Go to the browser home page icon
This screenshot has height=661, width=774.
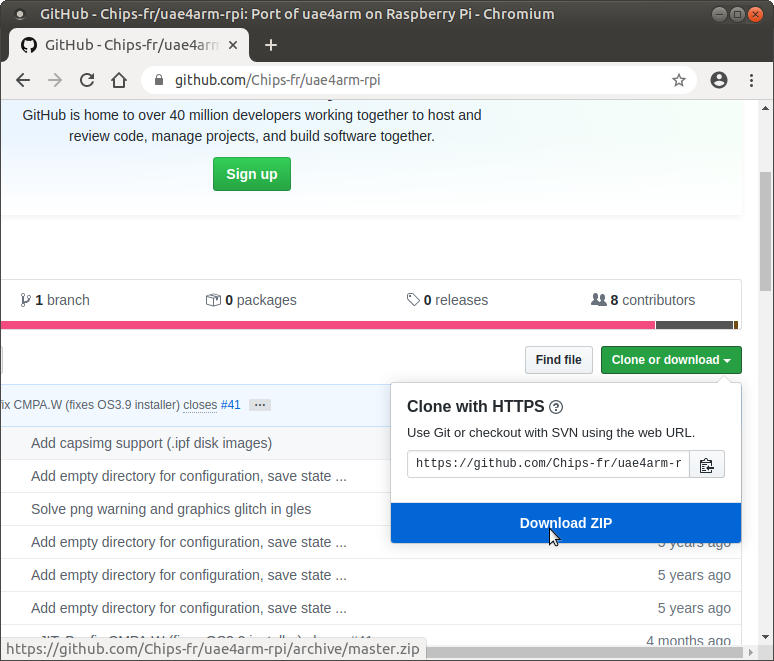(119, 80)
